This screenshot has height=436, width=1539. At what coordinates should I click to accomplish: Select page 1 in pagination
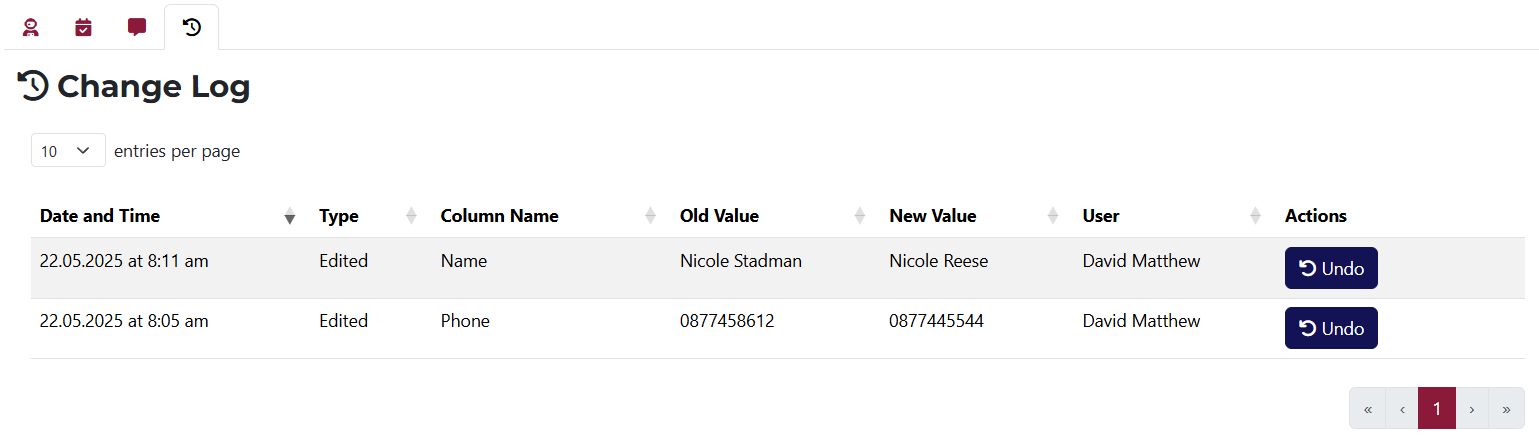coord(1437,408)
